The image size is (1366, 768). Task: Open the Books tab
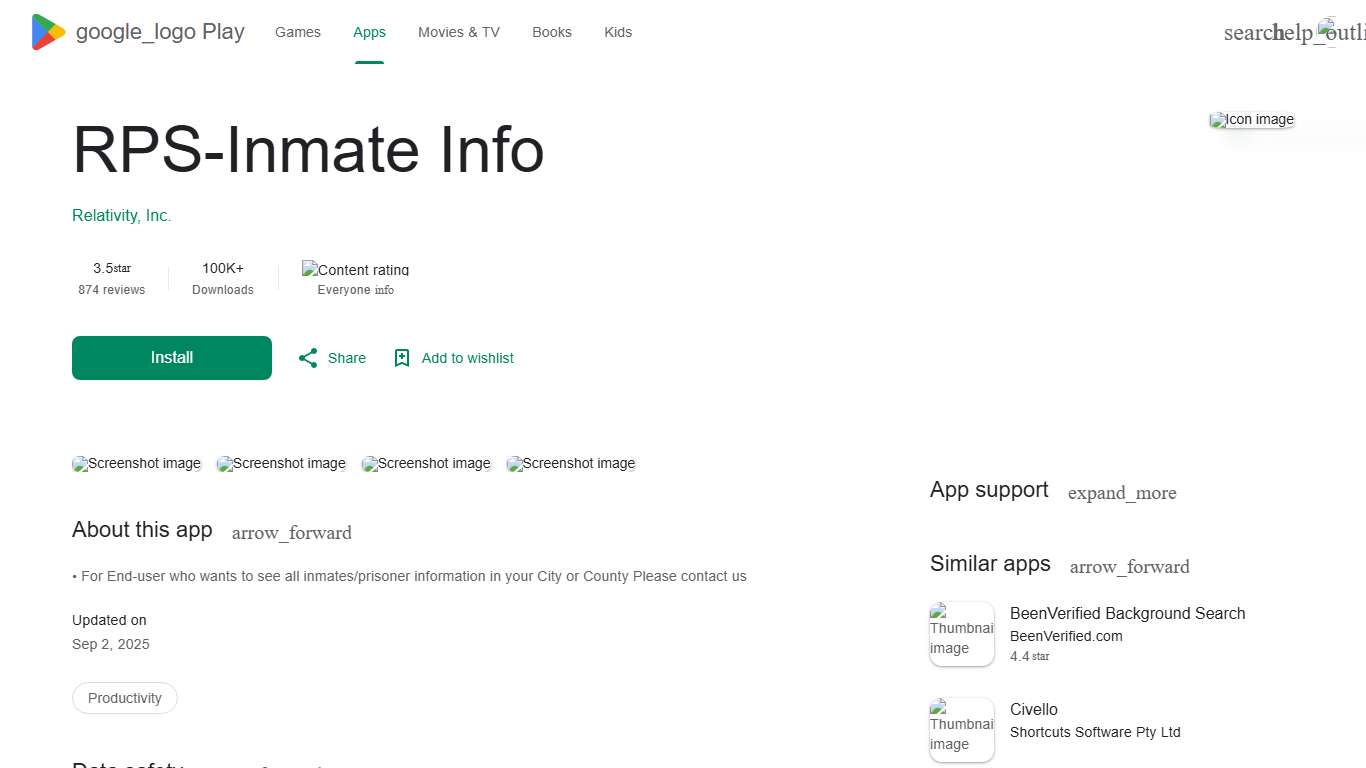tap(552, 32)
